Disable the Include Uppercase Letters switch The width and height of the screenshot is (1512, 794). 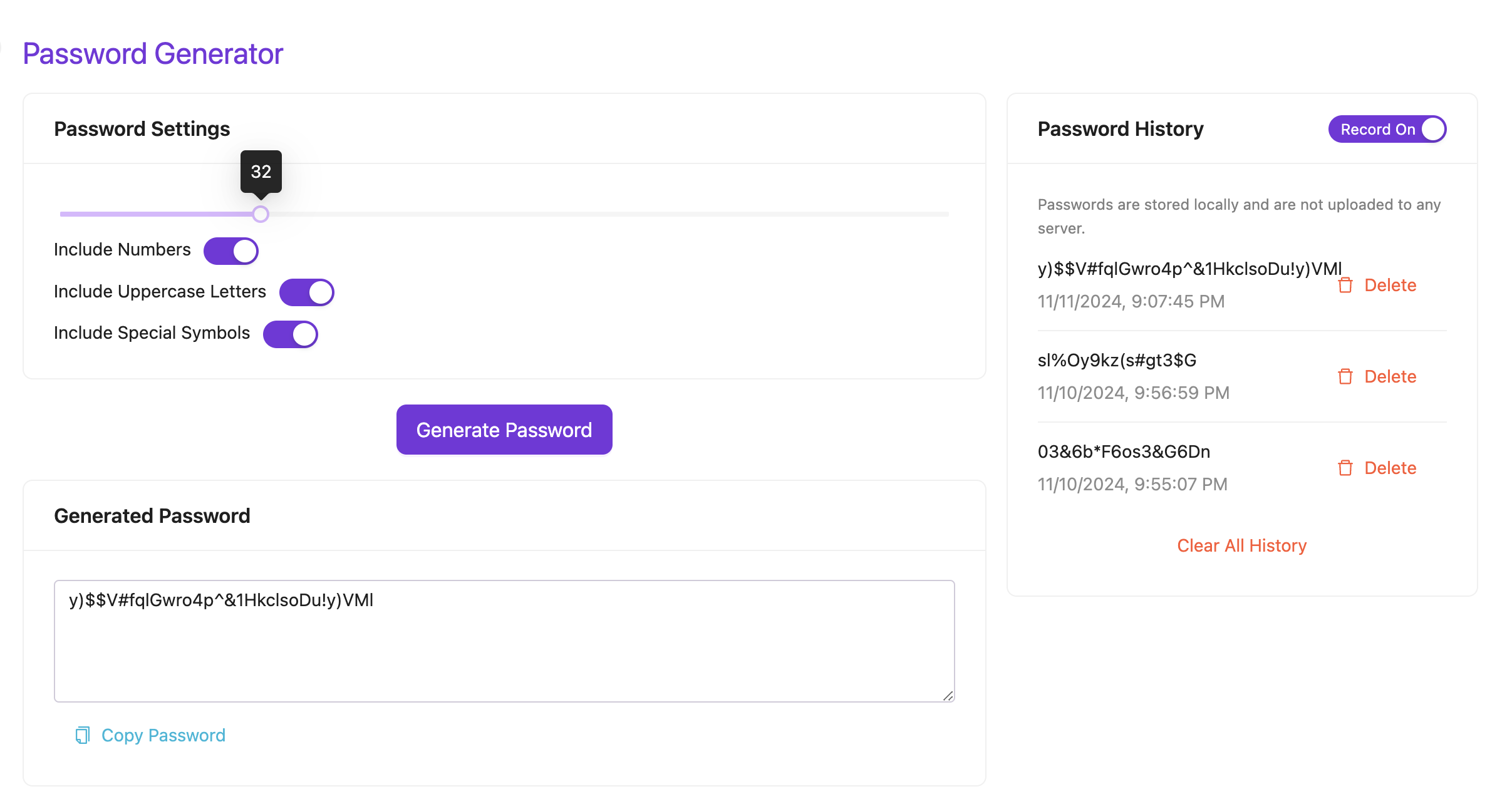point(306,292)
